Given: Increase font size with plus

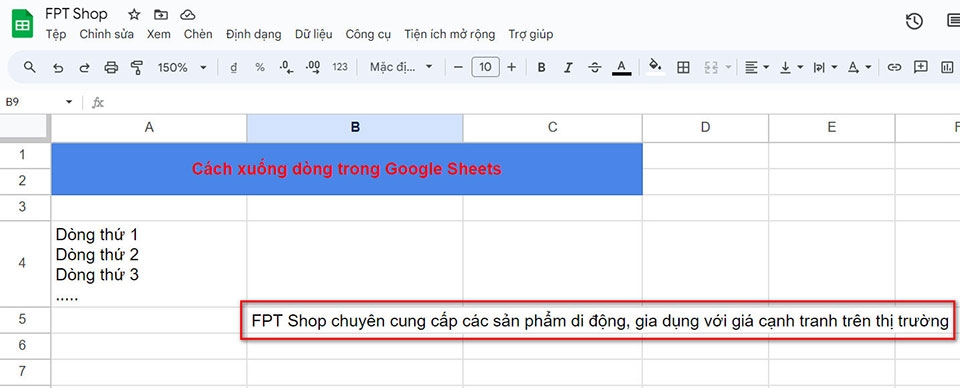Looking at the screenshot, I should click(x=512, y=67).
